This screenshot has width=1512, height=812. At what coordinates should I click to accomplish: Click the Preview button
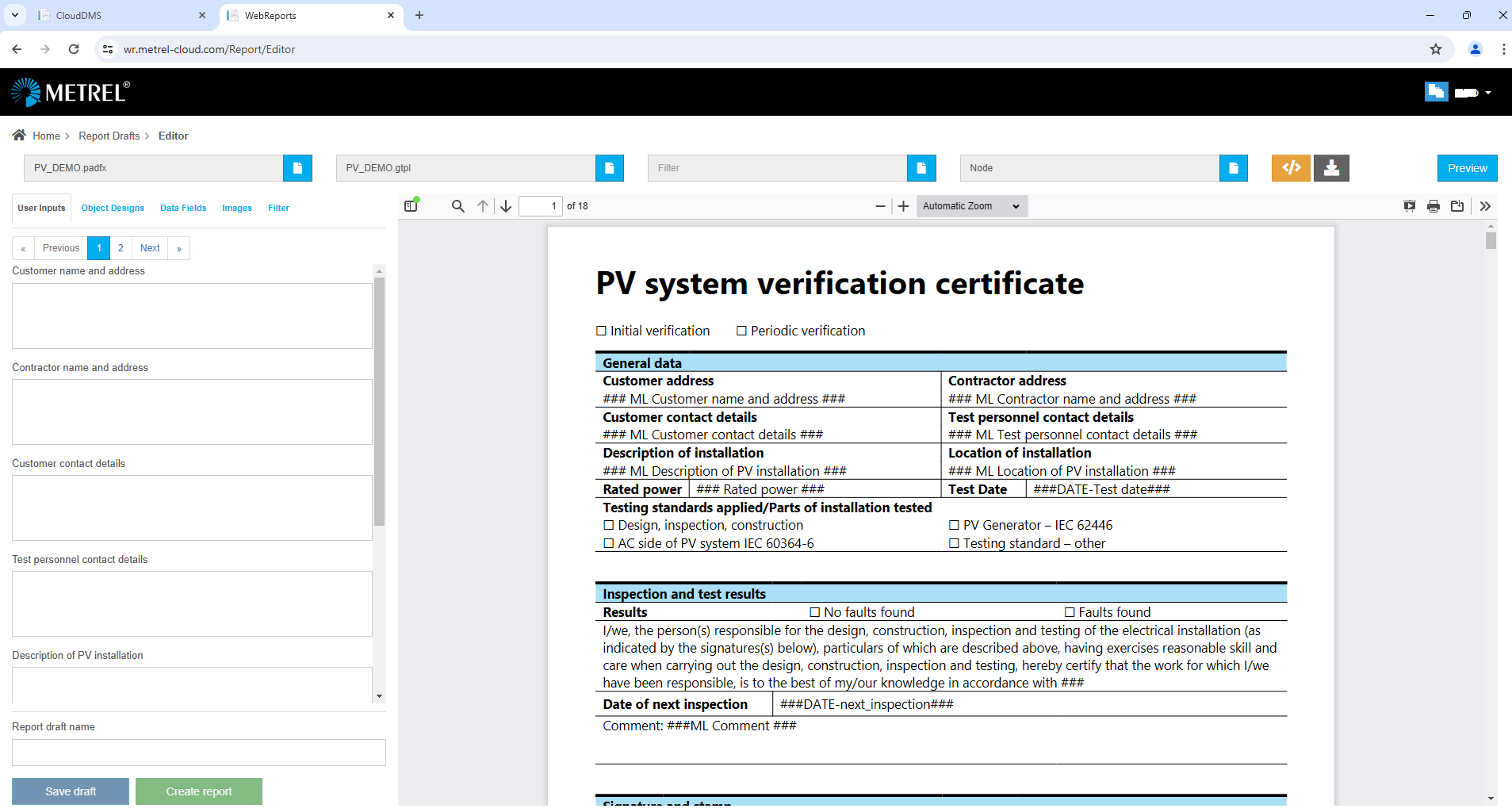coord(1467,168)
